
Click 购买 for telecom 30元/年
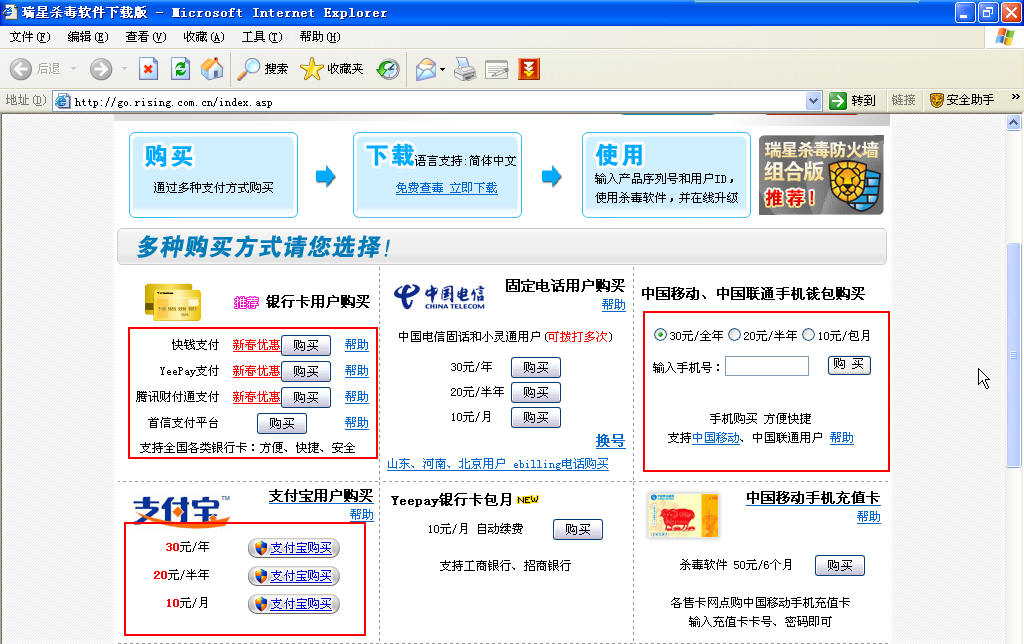pos(536,368)
